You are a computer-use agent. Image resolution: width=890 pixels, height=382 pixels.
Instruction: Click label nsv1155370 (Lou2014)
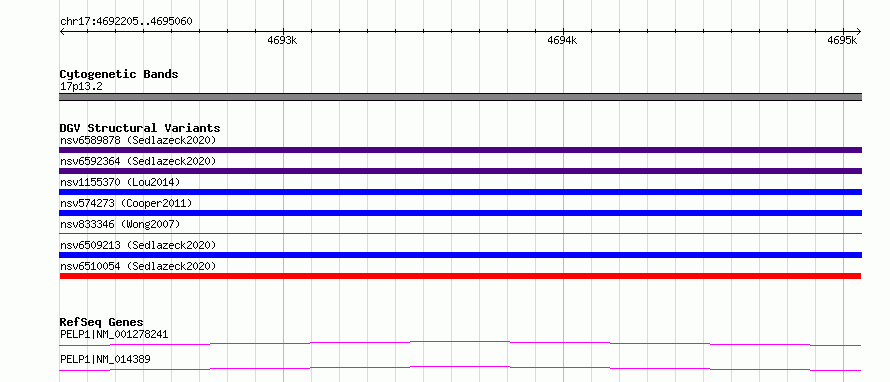coord(120,182)
